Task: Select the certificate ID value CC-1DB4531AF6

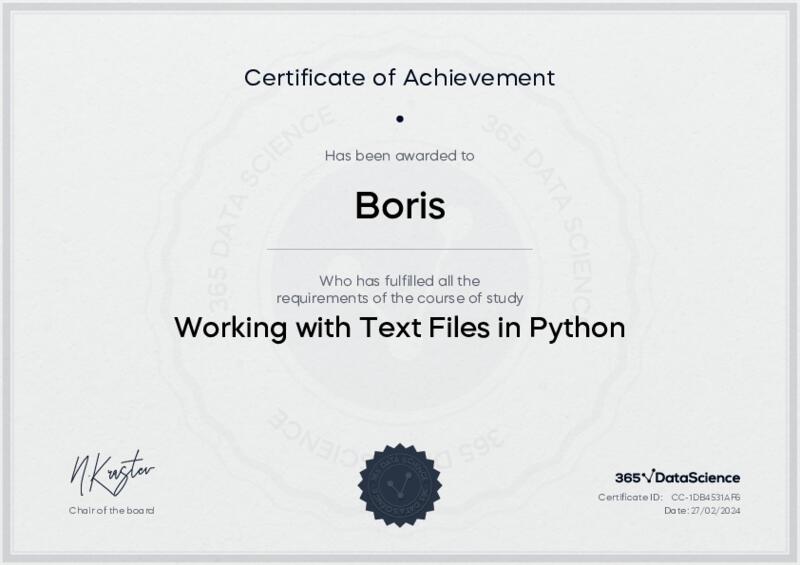Action: tap(705, 497)
